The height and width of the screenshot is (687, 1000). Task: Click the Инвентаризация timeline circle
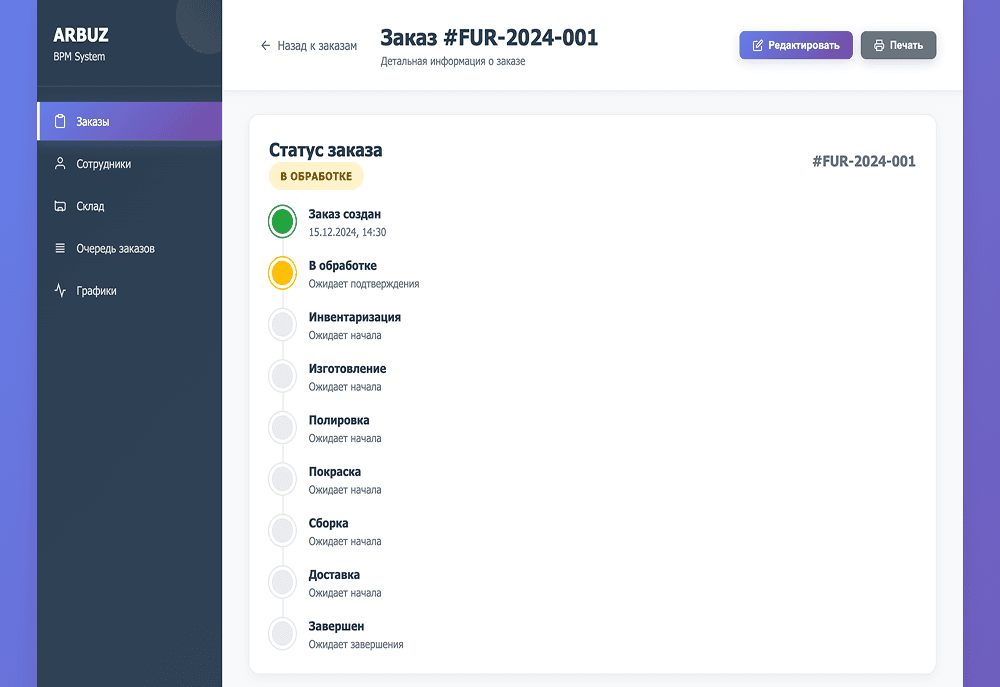pyautogui.click(x=283, y=325)
